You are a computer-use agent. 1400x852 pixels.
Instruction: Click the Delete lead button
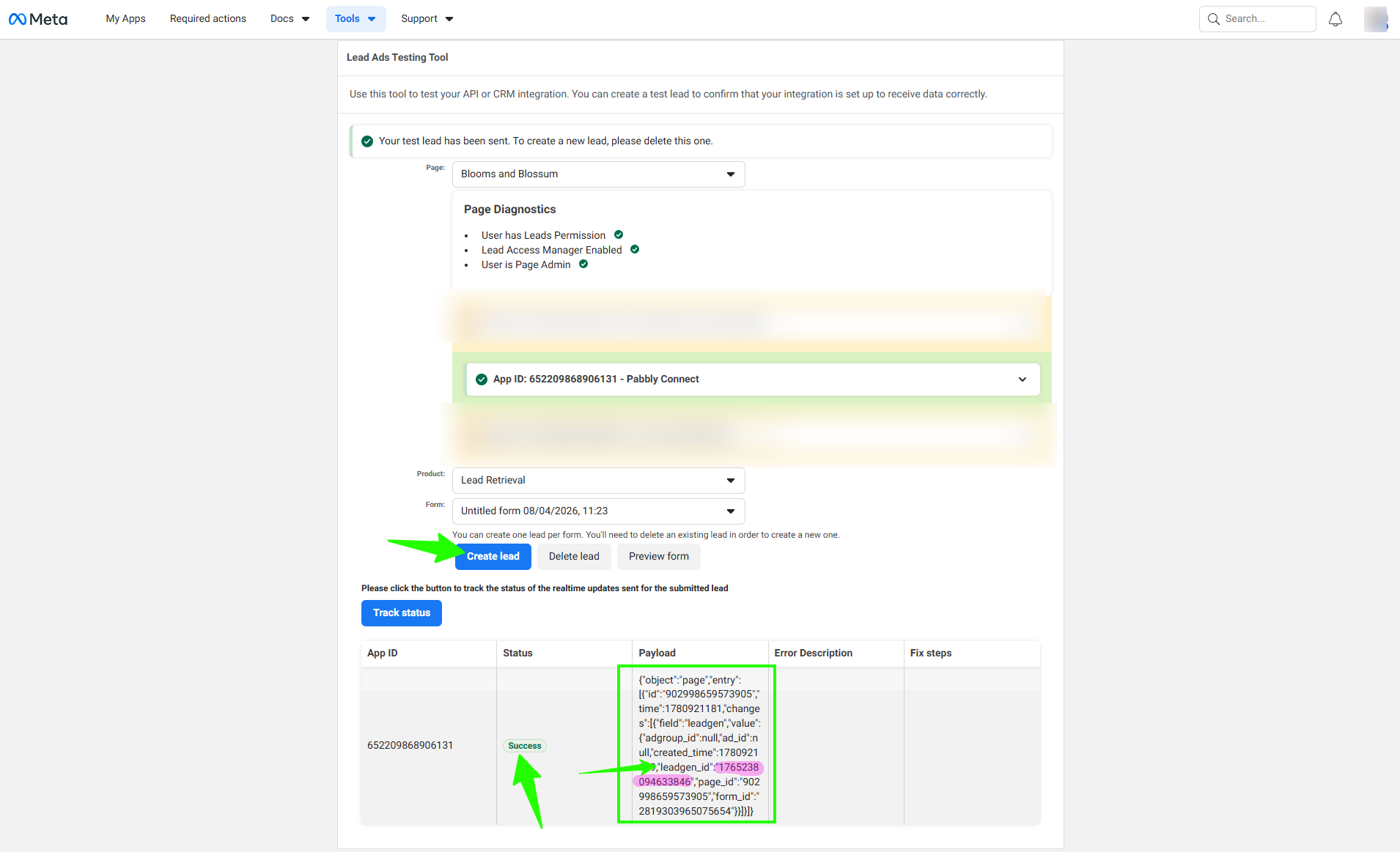574,557
